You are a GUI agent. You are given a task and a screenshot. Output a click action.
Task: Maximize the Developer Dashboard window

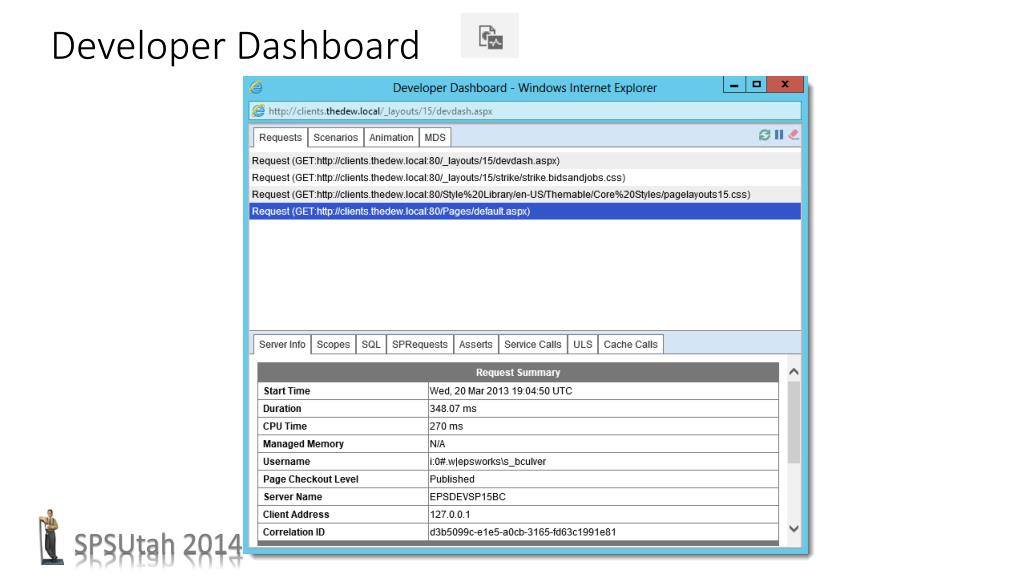pos(756,85)
